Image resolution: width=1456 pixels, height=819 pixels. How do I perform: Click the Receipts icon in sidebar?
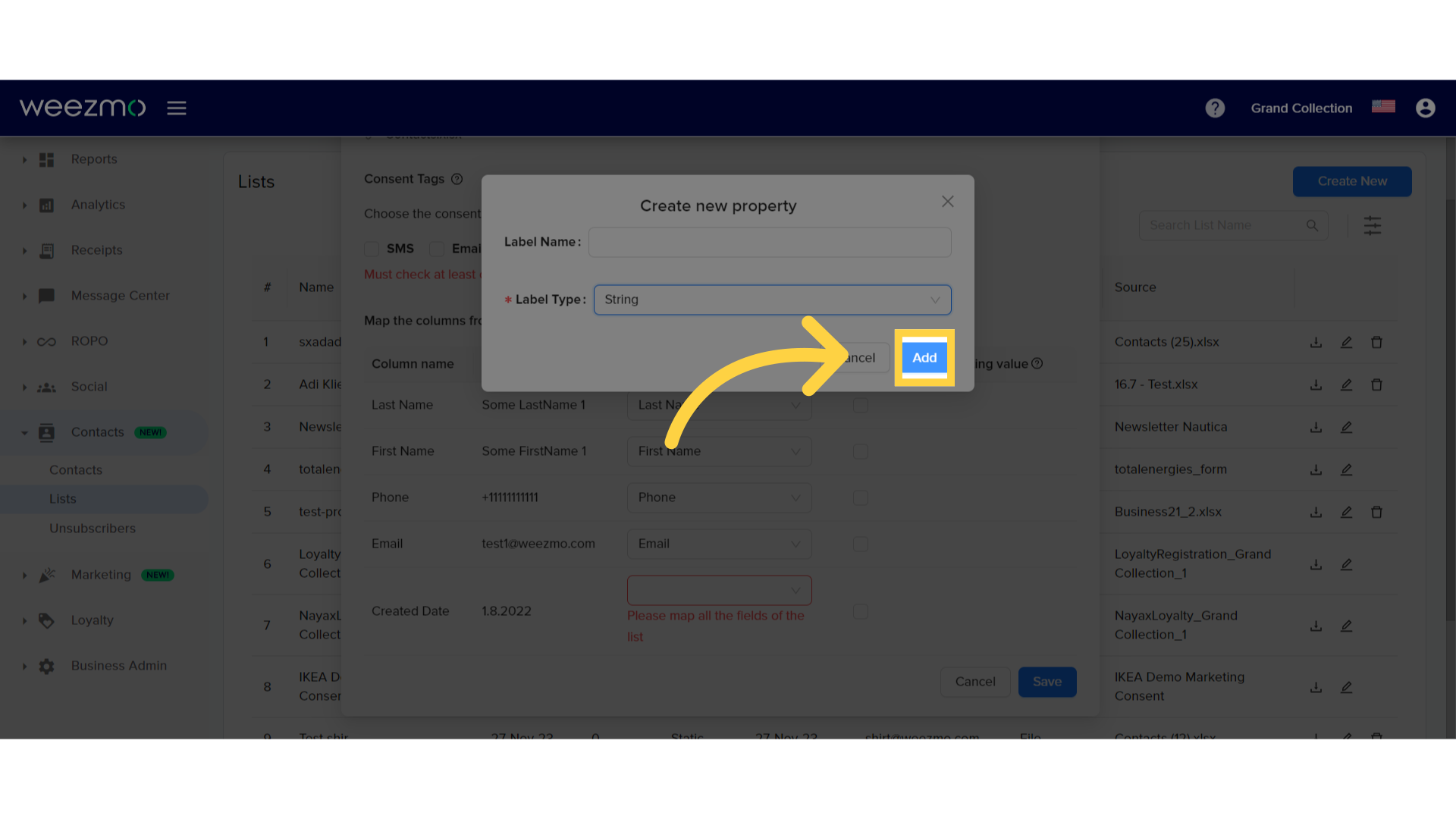(x=47, y=250)
